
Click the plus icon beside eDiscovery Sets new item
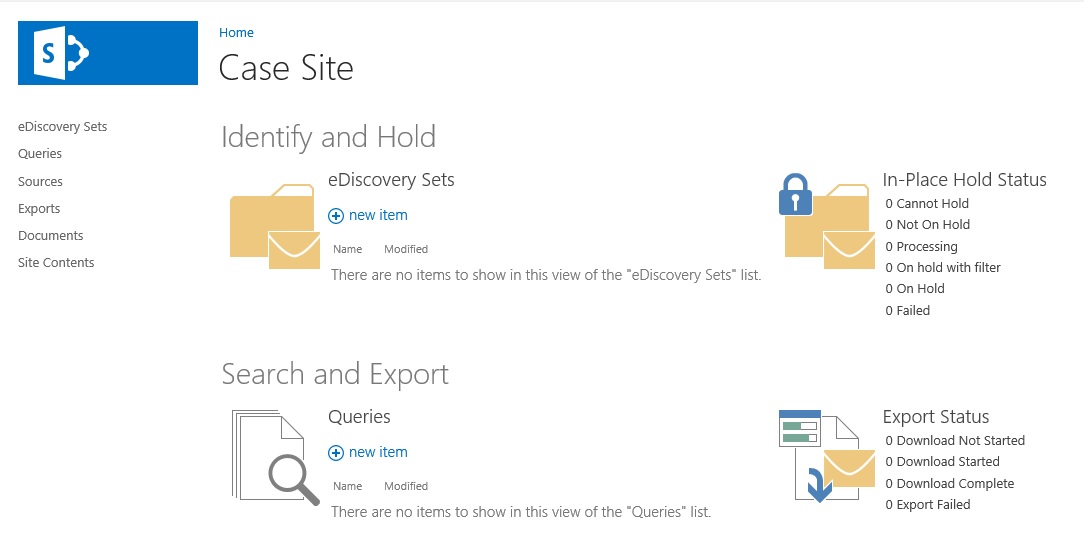click(x=336, y=216)
